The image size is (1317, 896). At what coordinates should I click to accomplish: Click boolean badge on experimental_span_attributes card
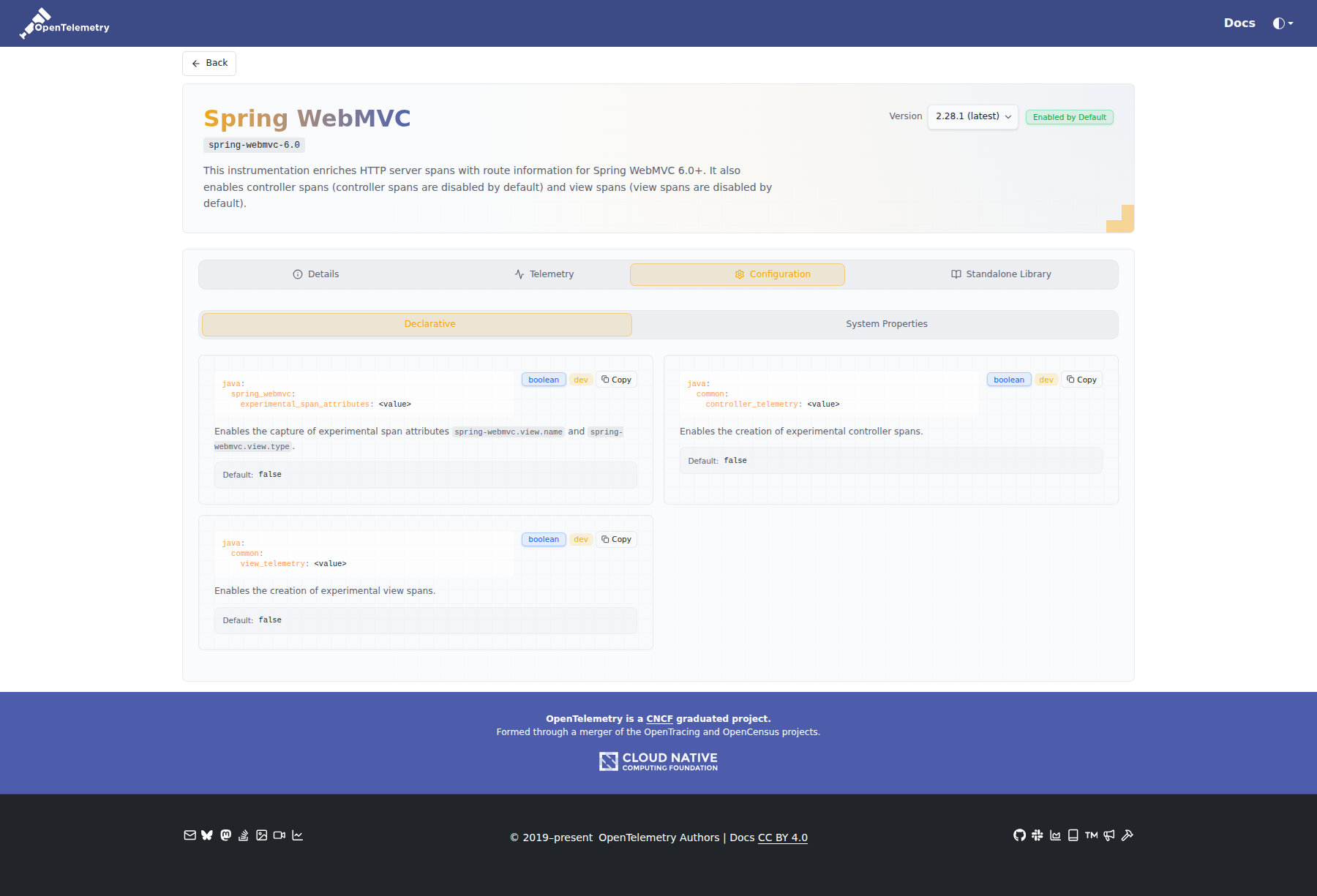[x=544, y=380]
